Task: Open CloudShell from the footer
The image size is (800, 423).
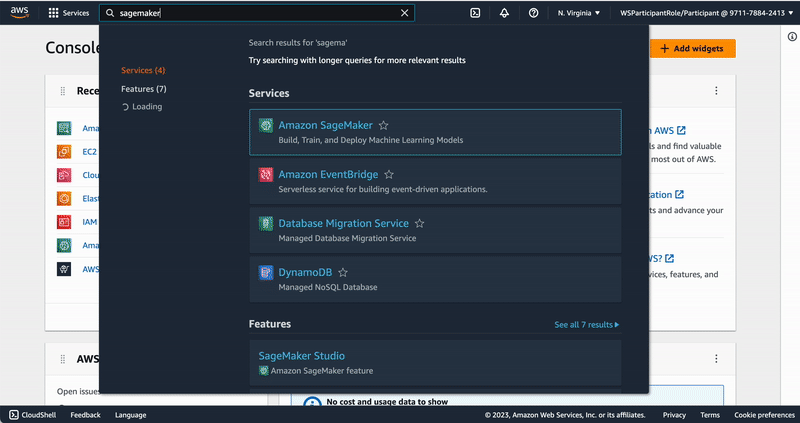Action: 33,415
